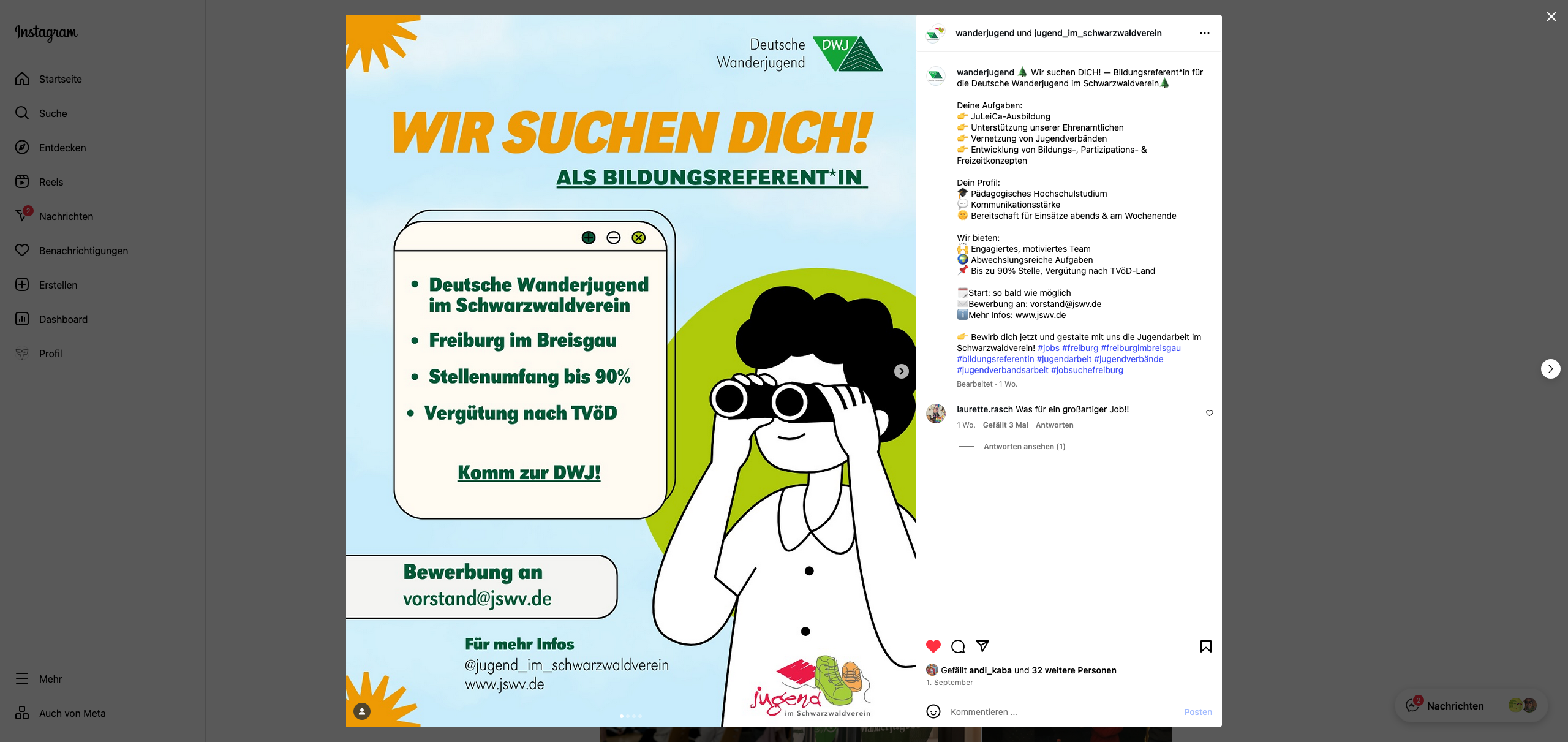Open the emoji picker smiley icon

pyautogui.click(x=933, y=711)
